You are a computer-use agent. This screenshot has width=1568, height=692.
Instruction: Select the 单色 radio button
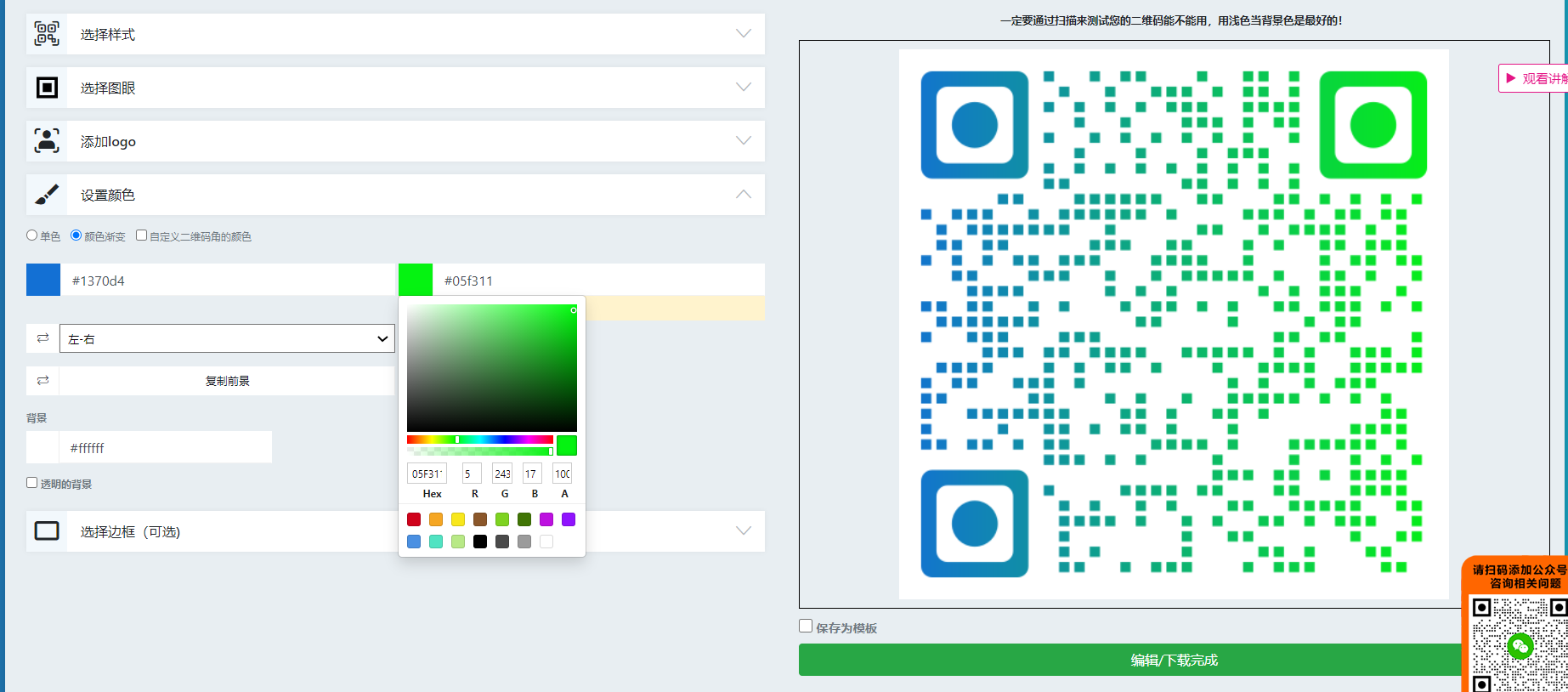coord(31,235)
